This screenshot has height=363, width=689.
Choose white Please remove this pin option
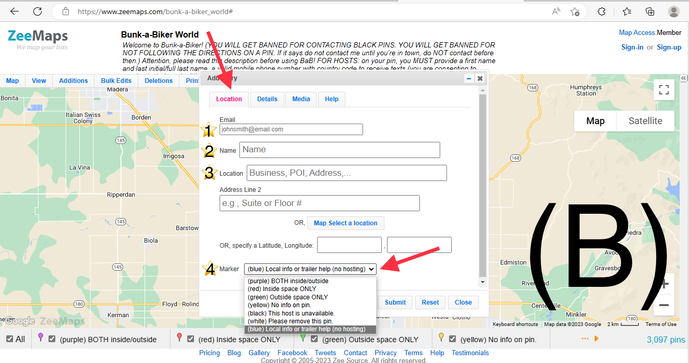(x=310, y=321)
